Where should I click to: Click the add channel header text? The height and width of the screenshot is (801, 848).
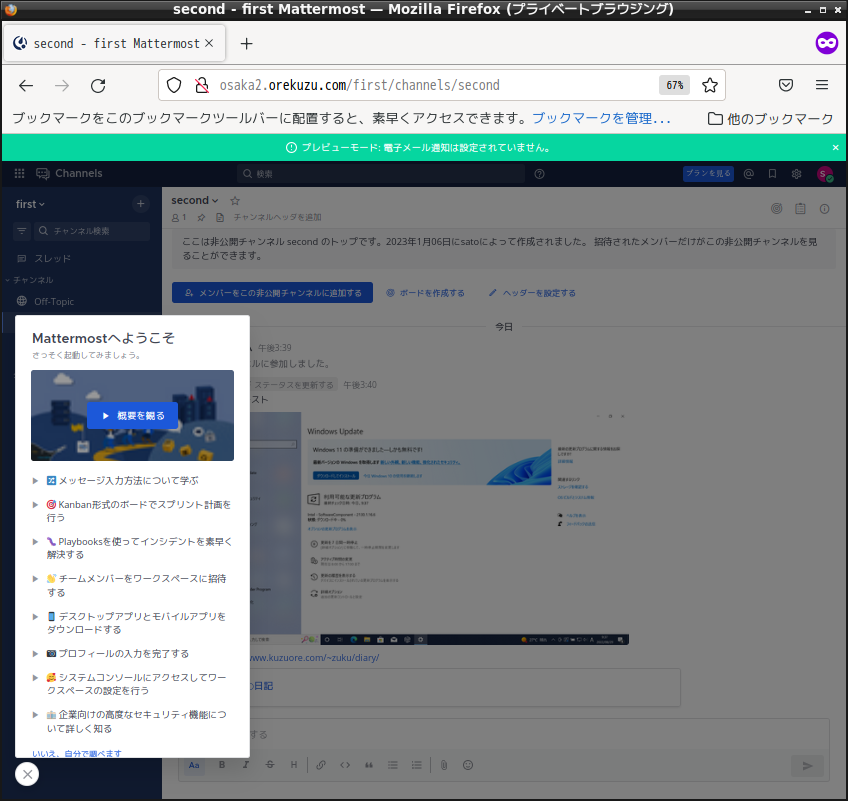pos(277,217)
